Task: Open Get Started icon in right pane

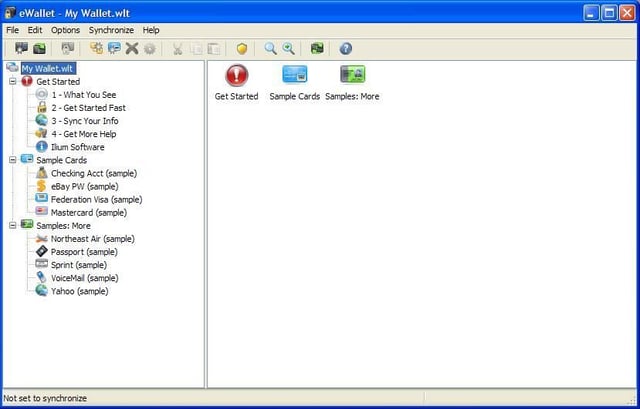Action: 236,83
